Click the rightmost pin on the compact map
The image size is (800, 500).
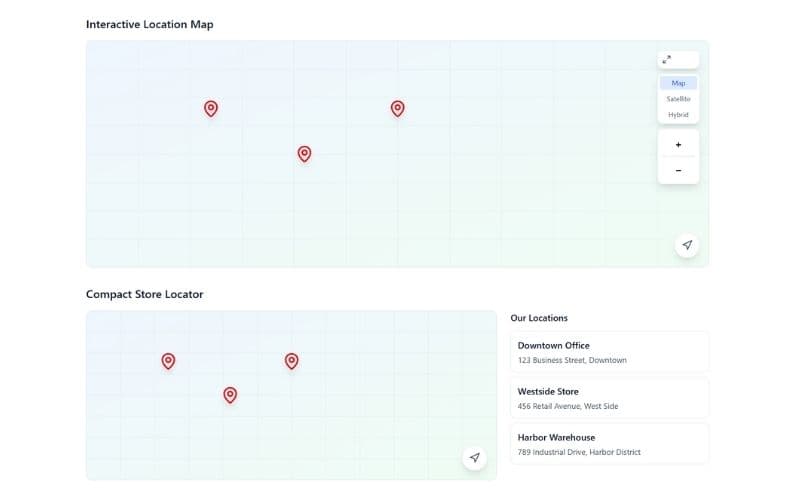pos(291,361)
